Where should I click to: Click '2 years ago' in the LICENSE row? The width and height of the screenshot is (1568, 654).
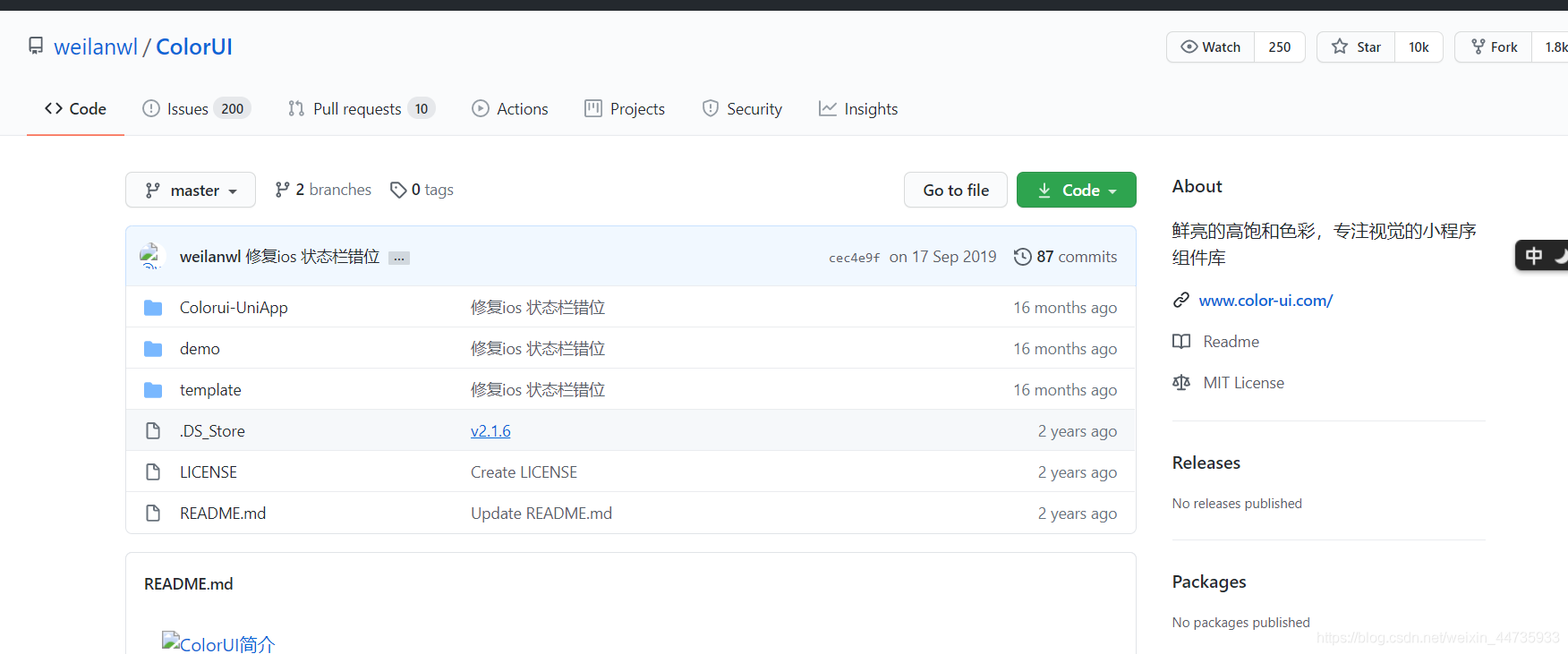click(x=1078, y=472)
